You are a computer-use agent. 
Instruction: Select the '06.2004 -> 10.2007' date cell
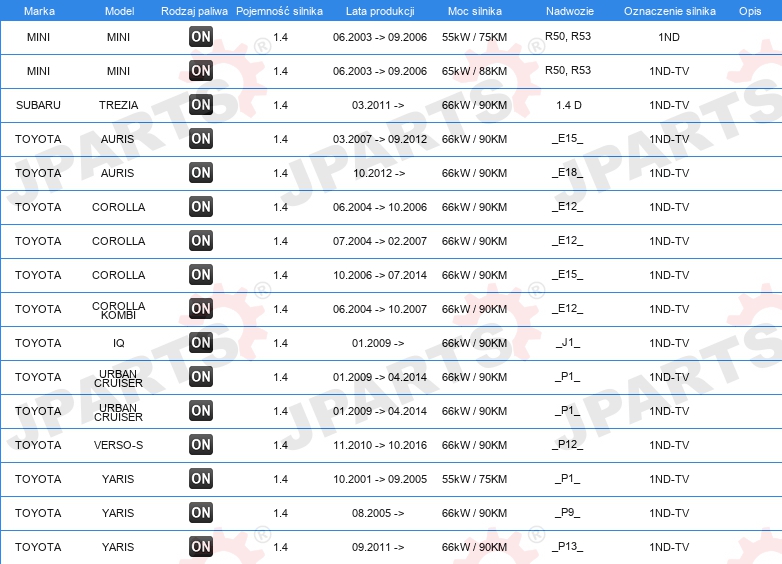point(380,309)
